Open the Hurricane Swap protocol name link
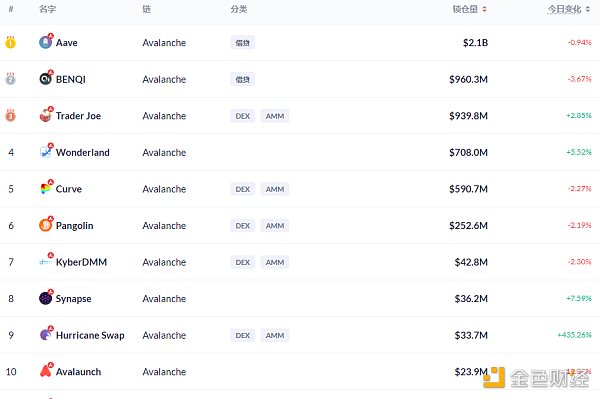600x399 pixels. click(90, 335)
